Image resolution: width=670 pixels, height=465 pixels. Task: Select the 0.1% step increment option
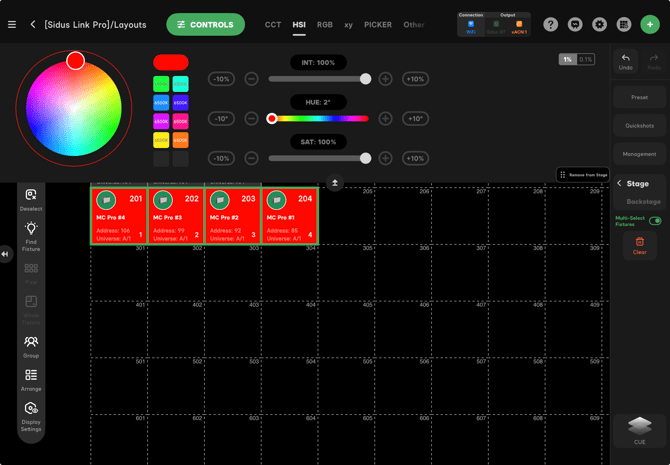pyautogui.click(x=586, y=60)
